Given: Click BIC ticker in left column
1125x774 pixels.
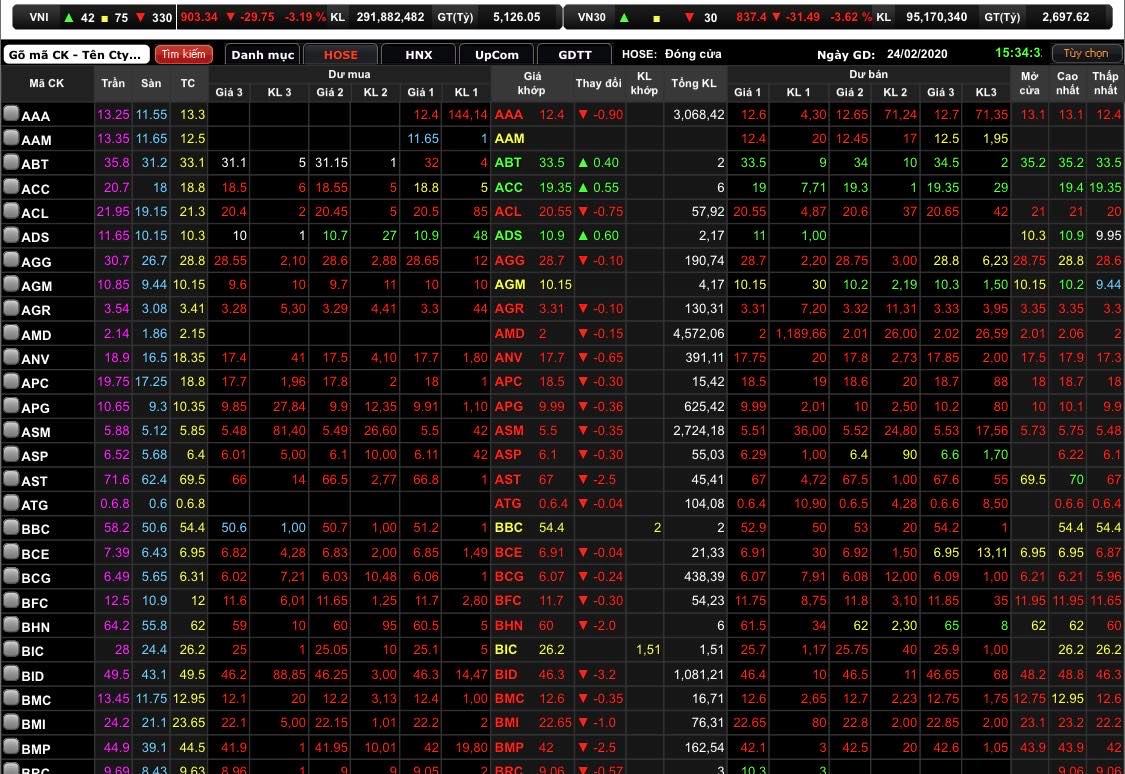Looking at the screenshot, I should coord(32,651).
